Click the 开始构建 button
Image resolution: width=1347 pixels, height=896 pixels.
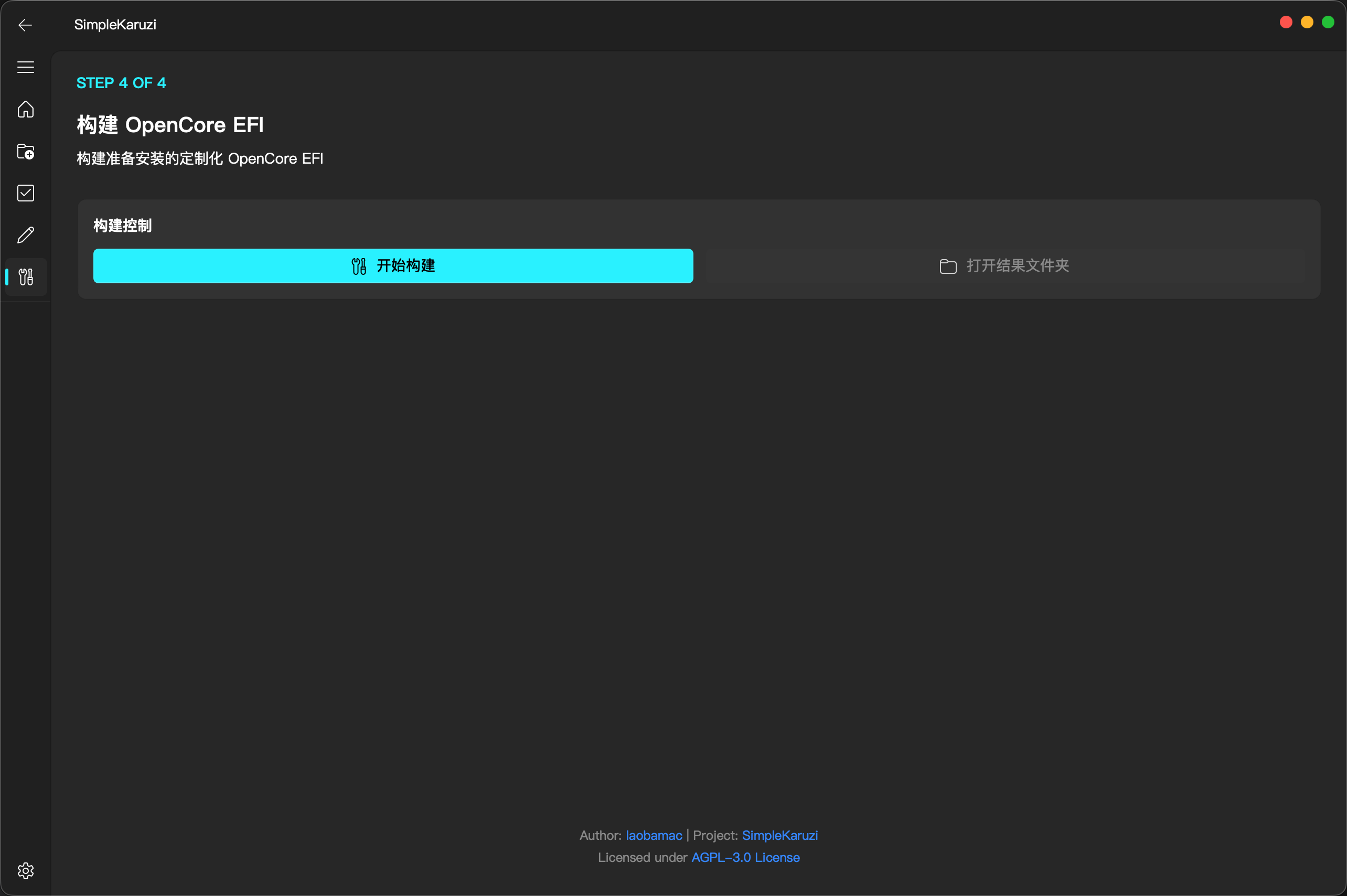click(393, 266)
